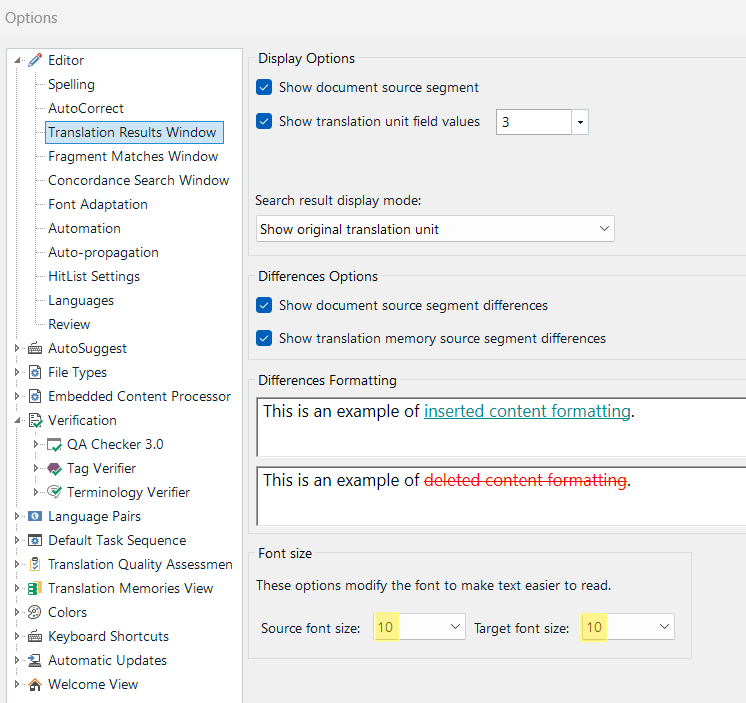Click the inserted content formatting link text
The image size is (746, 703).
pyautogui.click(x=527, y=411)
